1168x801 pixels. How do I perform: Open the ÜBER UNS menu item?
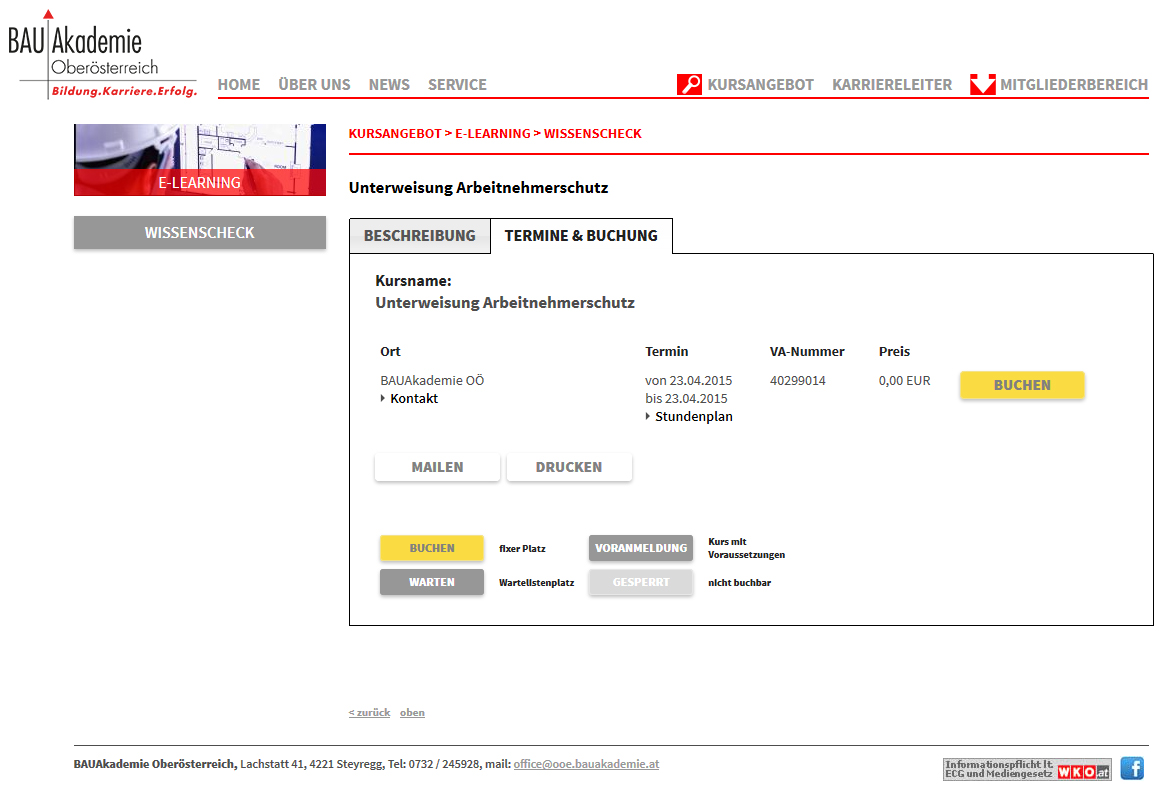[314, 85]
